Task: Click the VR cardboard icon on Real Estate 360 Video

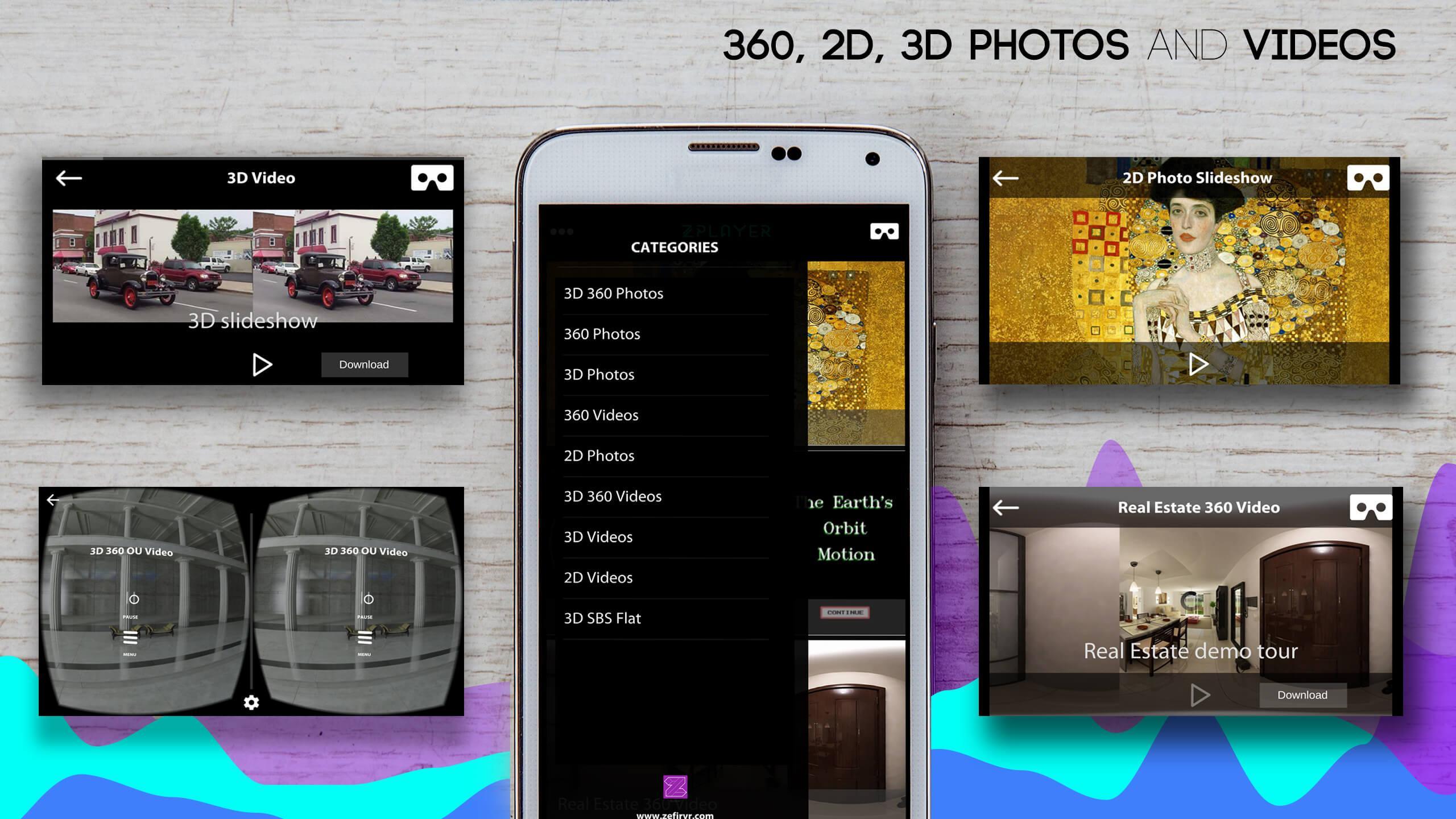Action: (1369, 508)
